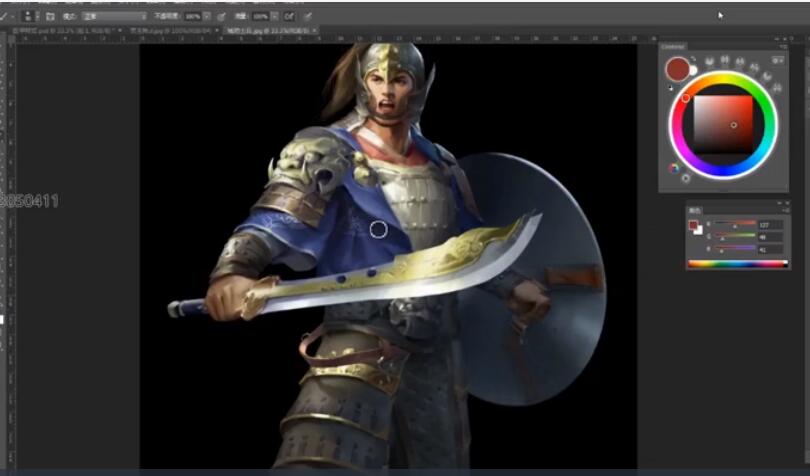
Task: Click the multicolor gamut icon below wheel
Action: pos(674,168)
